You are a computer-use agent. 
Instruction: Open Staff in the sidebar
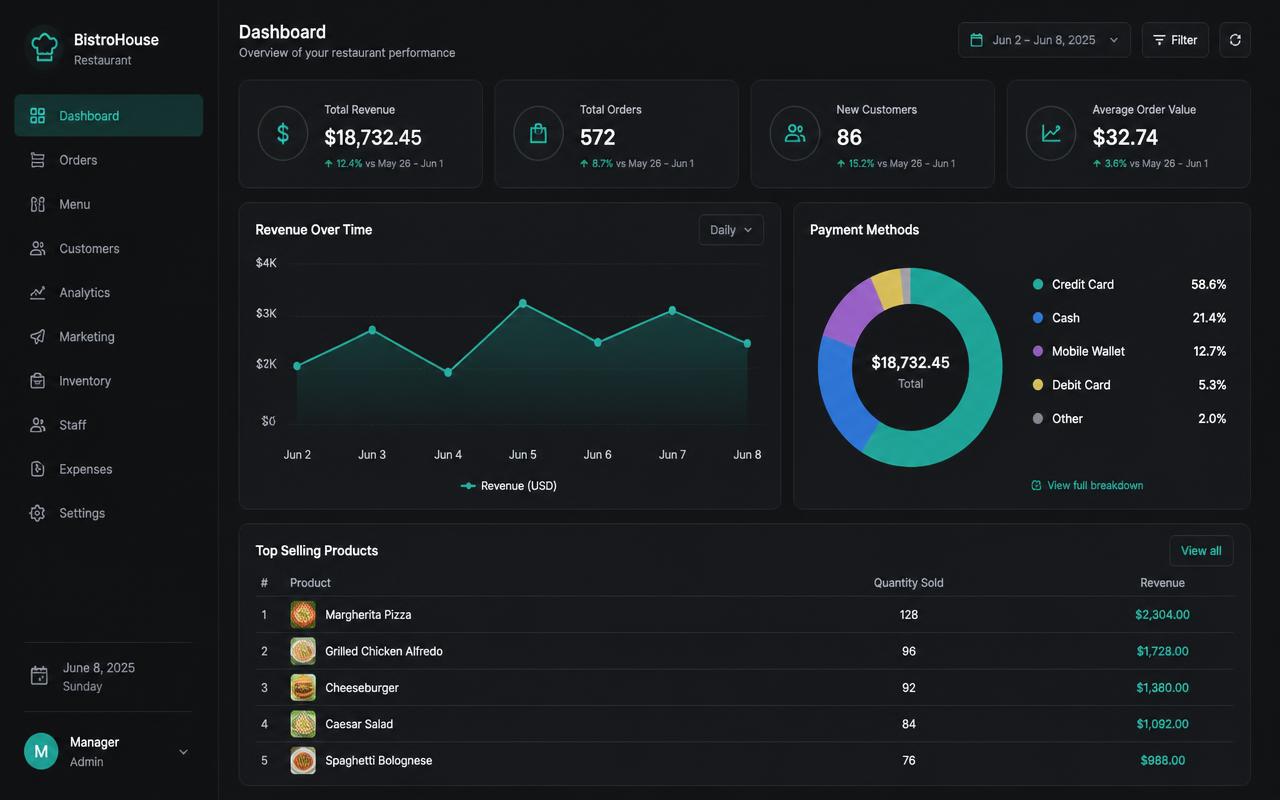pyautogui.click(x=109, y=425)
